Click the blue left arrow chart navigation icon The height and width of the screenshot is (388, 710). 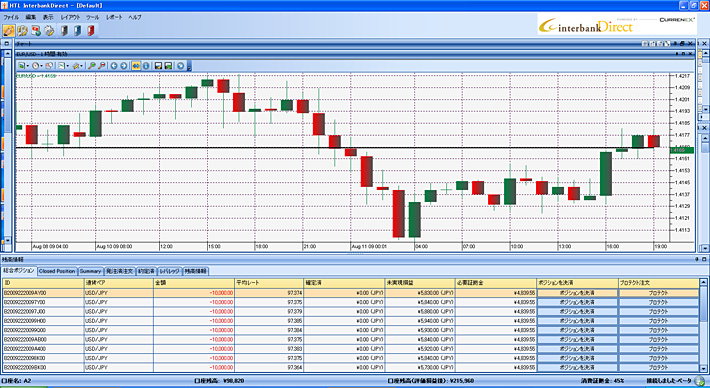pyautogui.click(x=114, y=66)
